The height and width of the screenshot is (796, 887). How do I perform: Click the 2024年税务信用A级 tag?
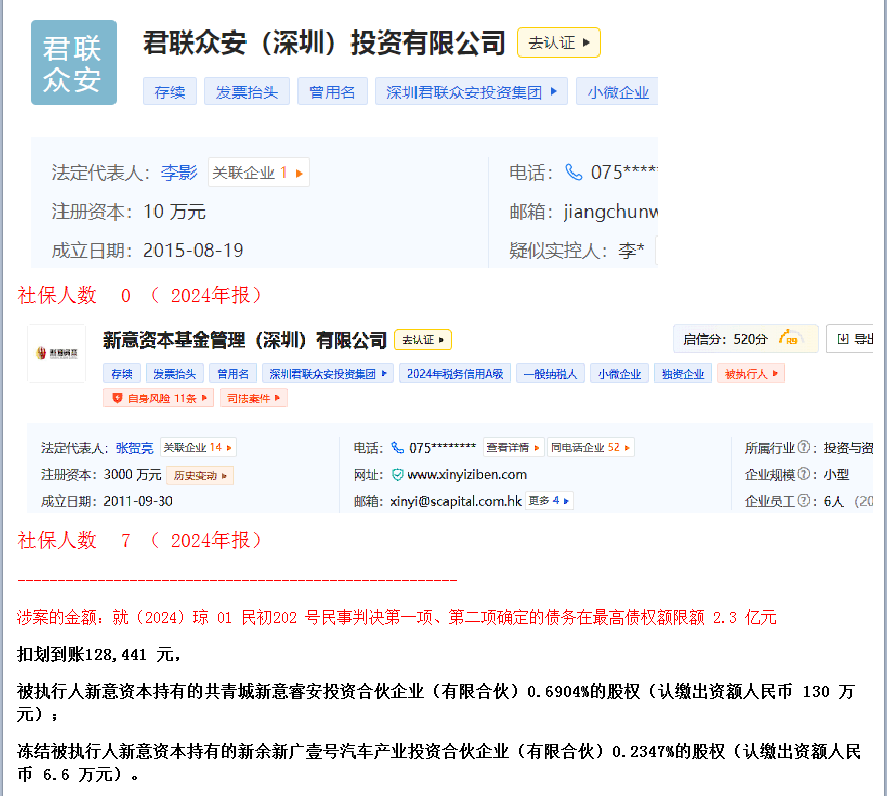pos(455,373)
